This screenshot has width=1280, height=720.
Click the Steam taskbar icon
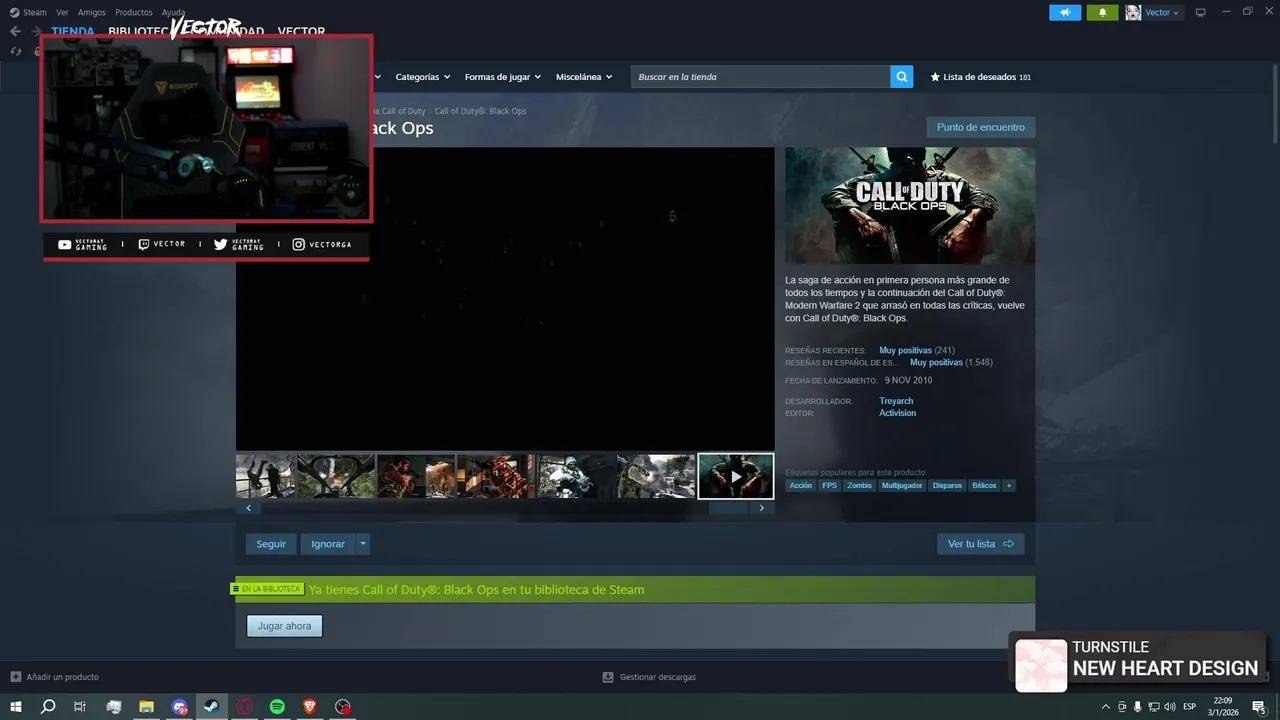click(x=212, y=707)
